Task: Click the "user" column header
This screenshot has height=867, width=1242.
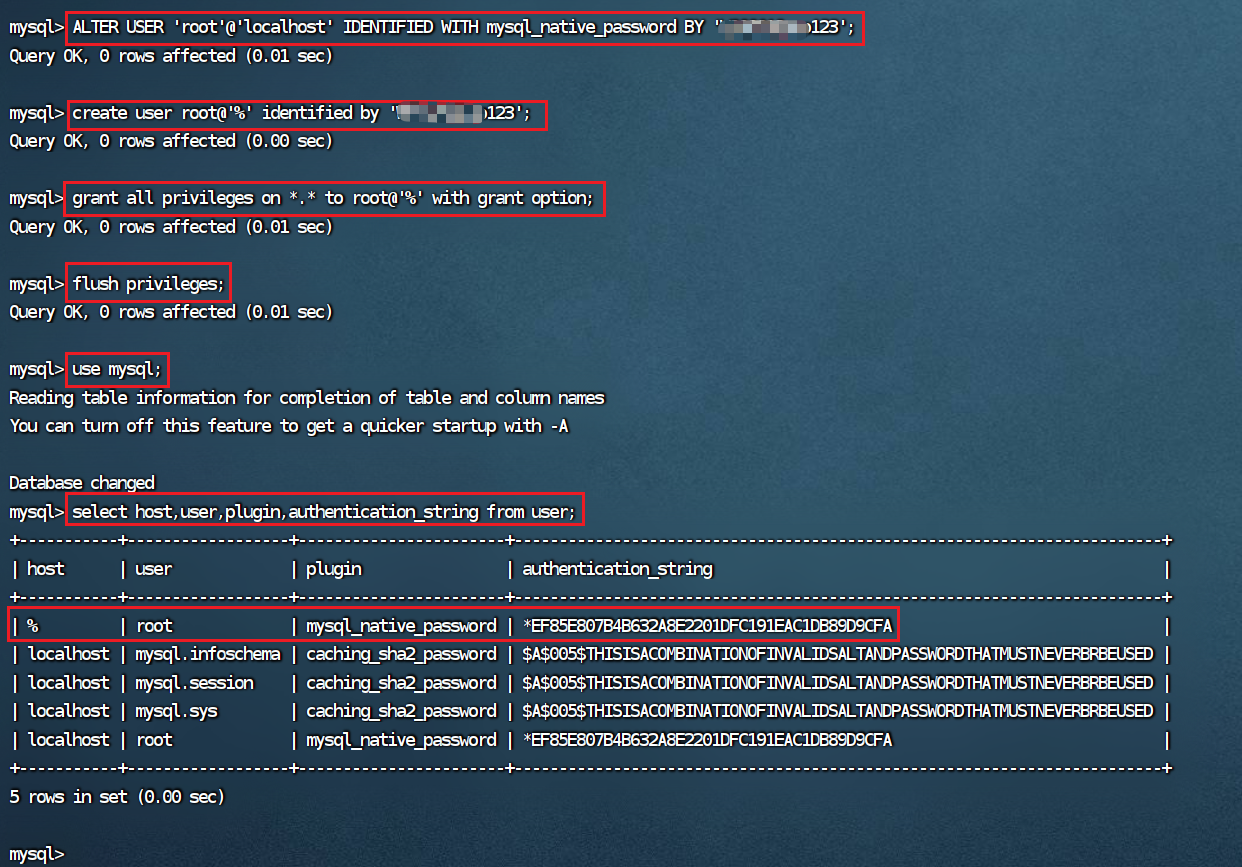Action: click(154, 569)
